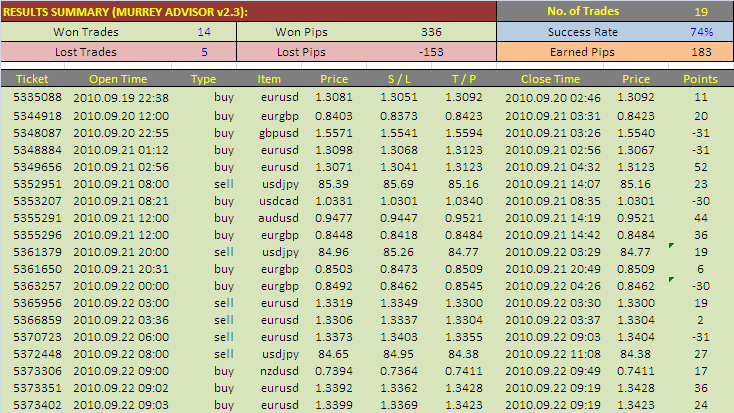Click close price 1.3404
This screenshot has height=413, width=734.
point(636,337)
